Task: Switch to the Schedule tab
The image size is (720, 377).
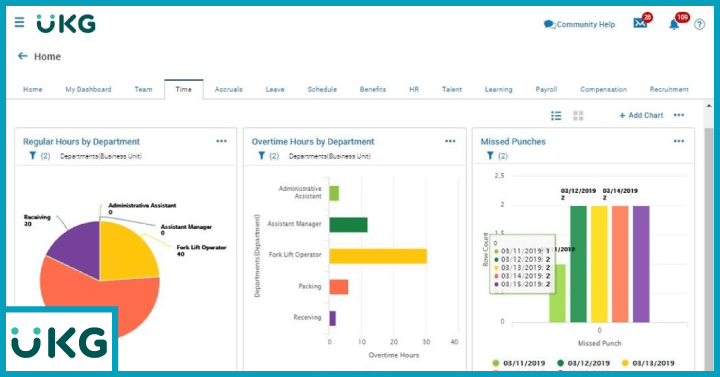Action: pos(322,90)
